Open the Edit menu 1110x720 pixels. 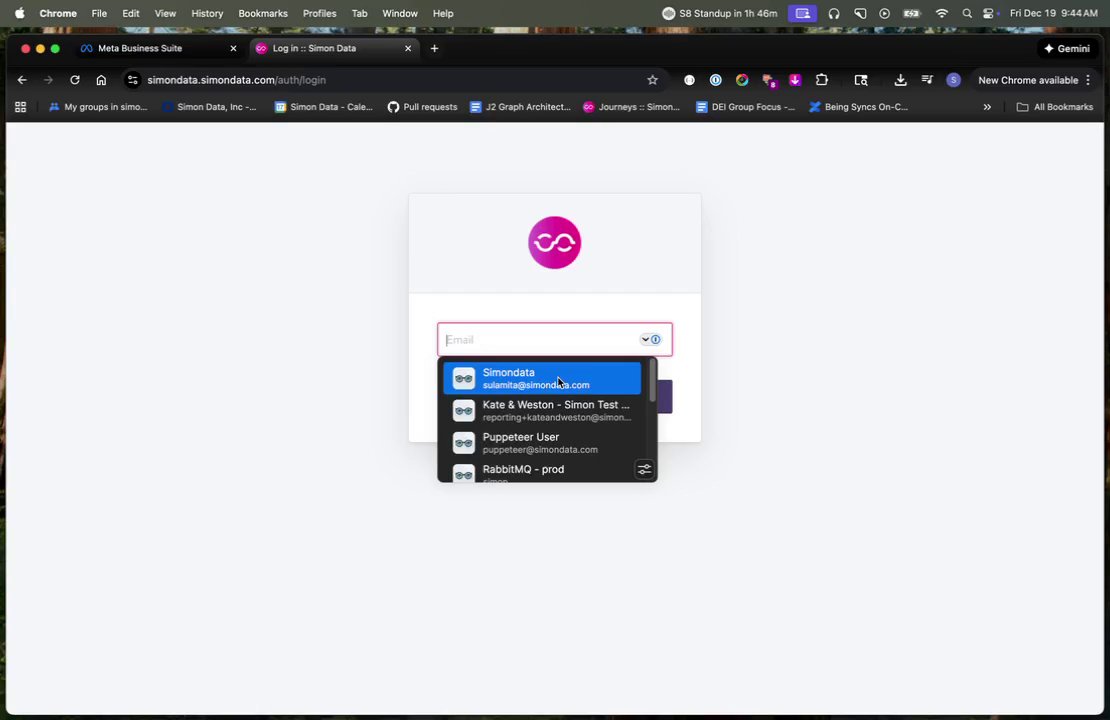(x=130, y=13)
